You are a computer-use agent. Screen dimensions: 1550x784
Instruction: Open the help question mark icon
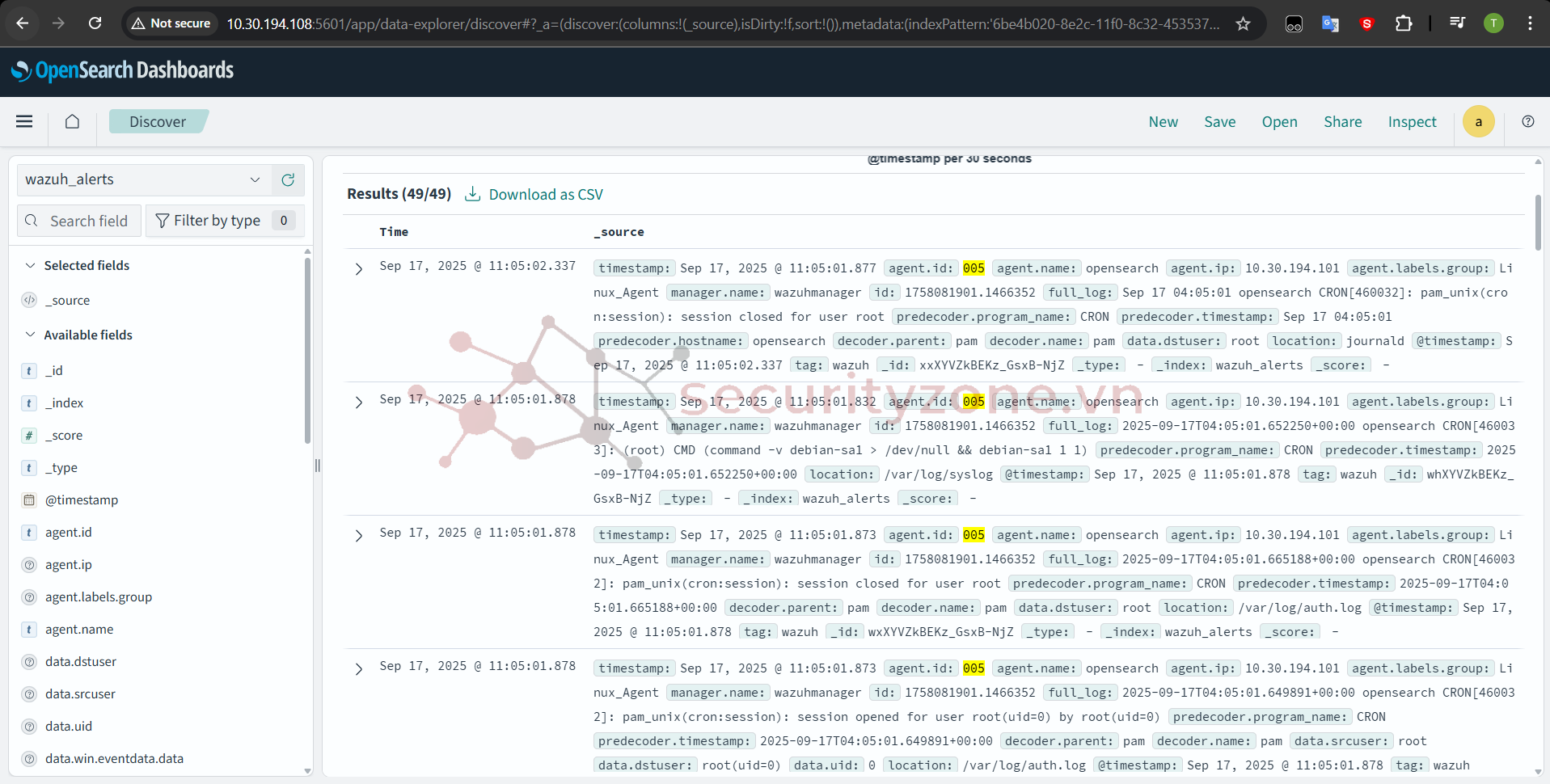click(1527, 121)
